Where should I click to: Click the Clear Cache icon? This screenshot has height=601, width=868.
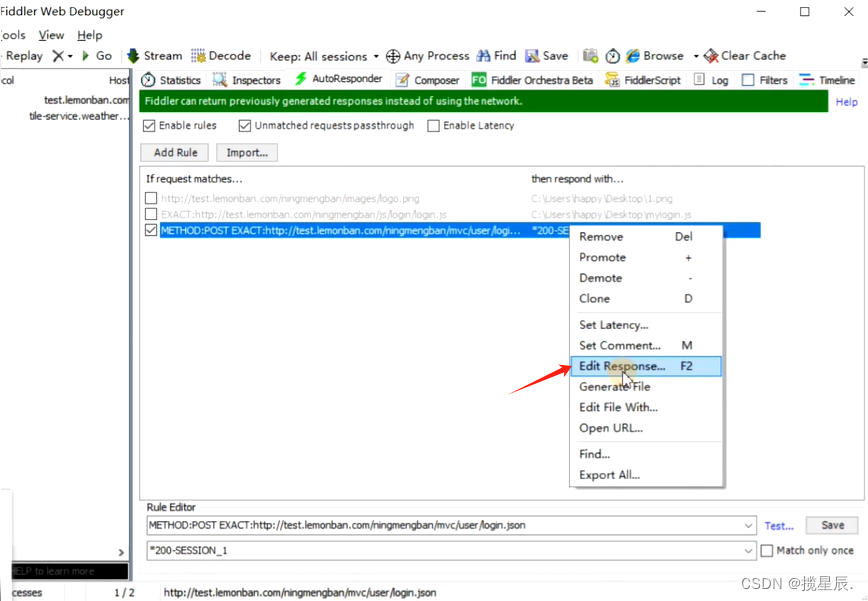[711, 56]
